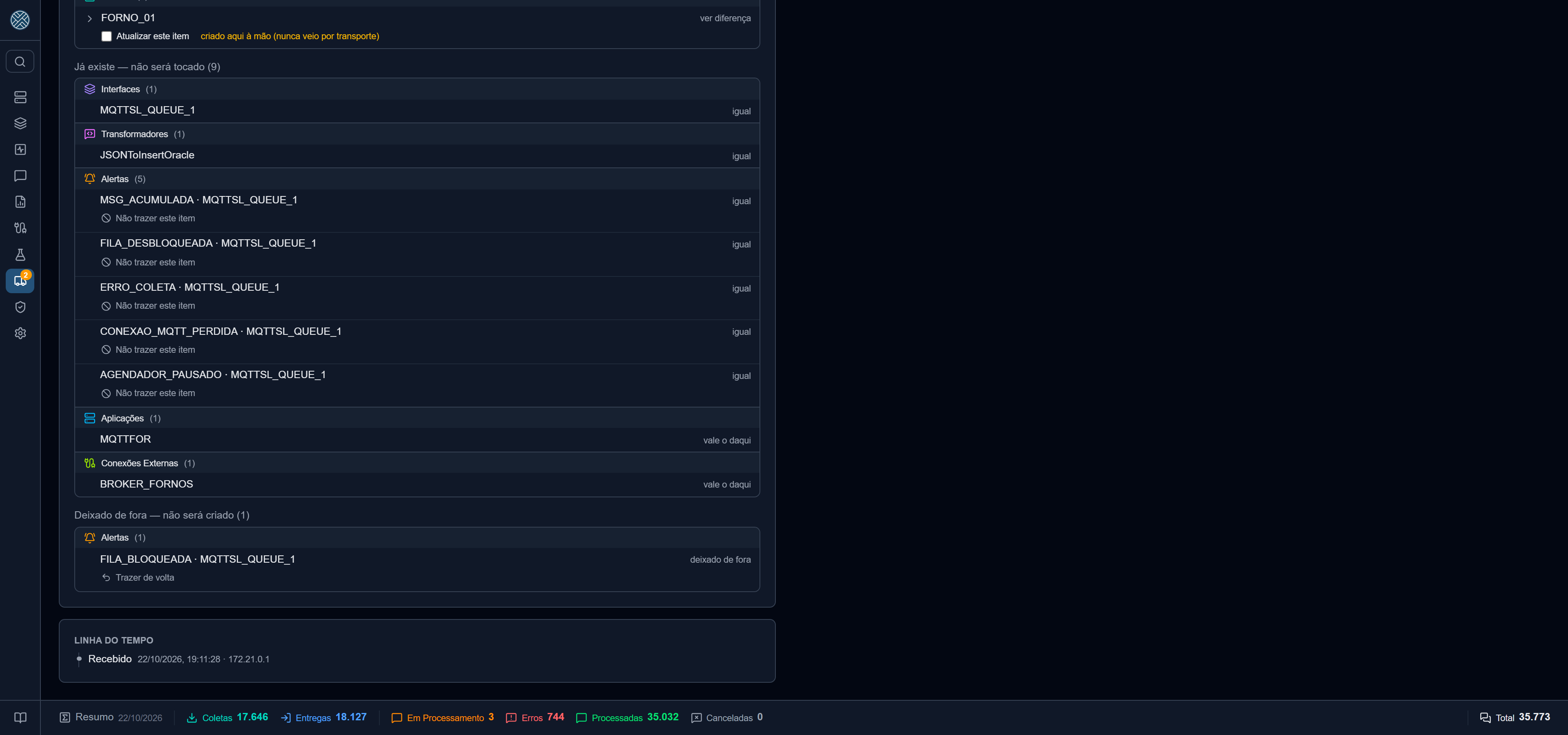Click 'Não trazer este item' under ERRO_COLETA
Image resolution: width=1568 pixels, height=735 pixels.
click(149, 306)
